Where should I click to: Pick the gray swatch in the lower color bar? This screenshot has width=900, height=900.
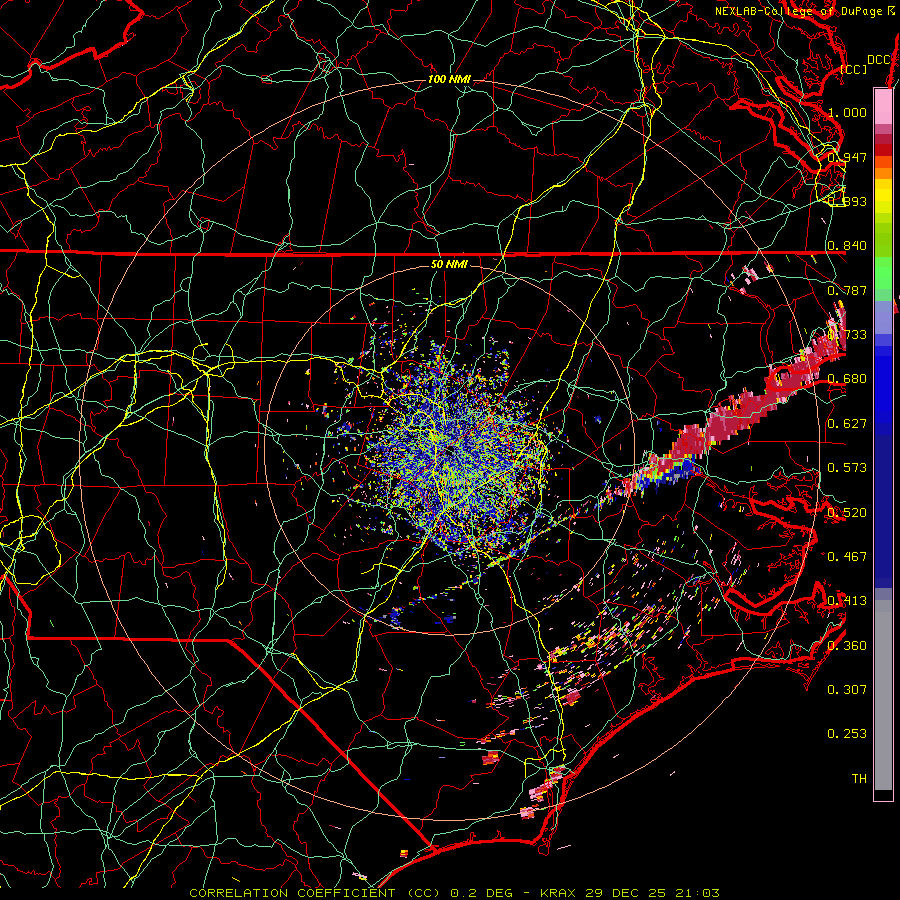883,695
